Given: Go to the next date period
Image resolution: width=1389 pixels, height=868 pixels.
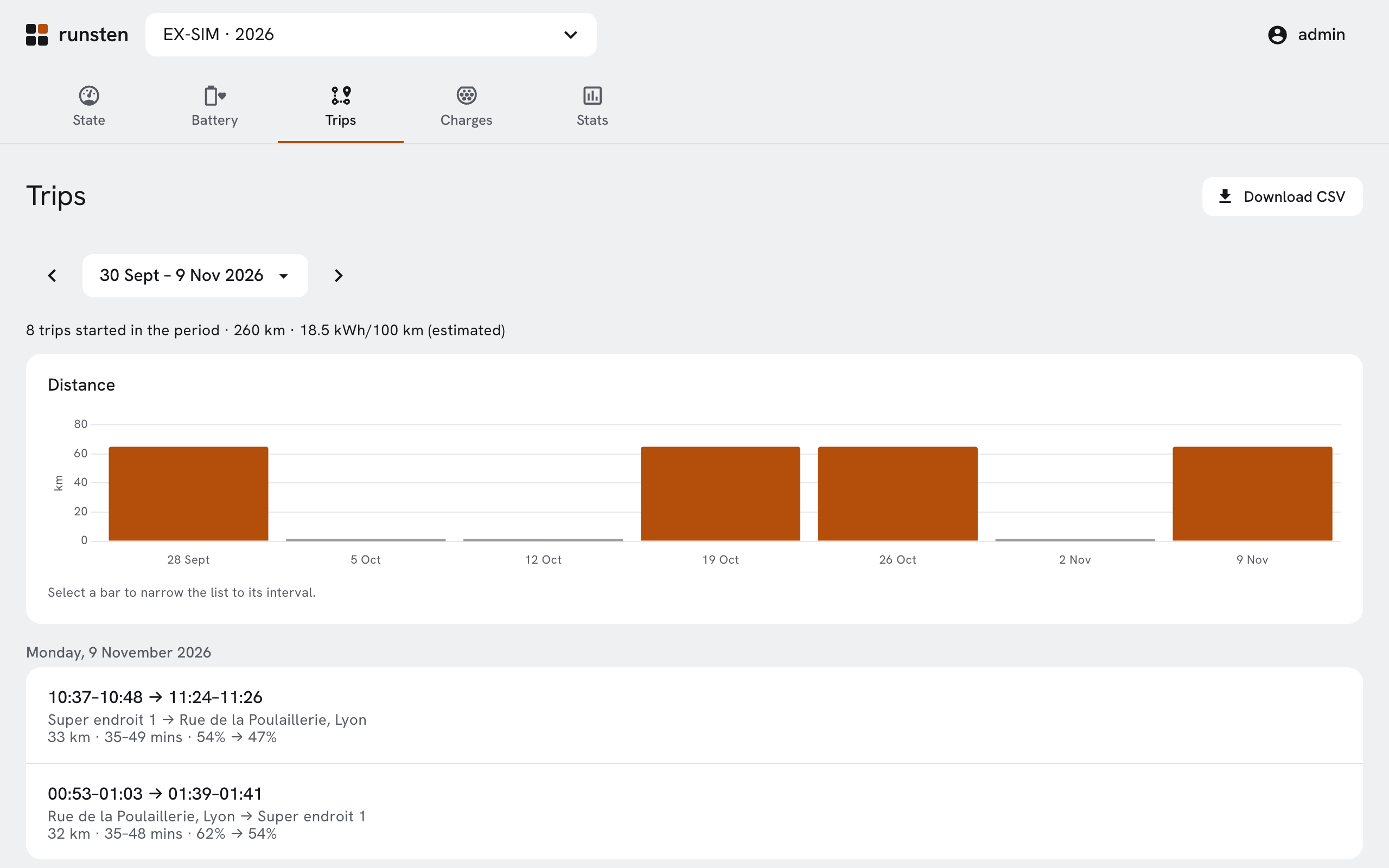Looking at the screenshot, I should tap(339, 276).
